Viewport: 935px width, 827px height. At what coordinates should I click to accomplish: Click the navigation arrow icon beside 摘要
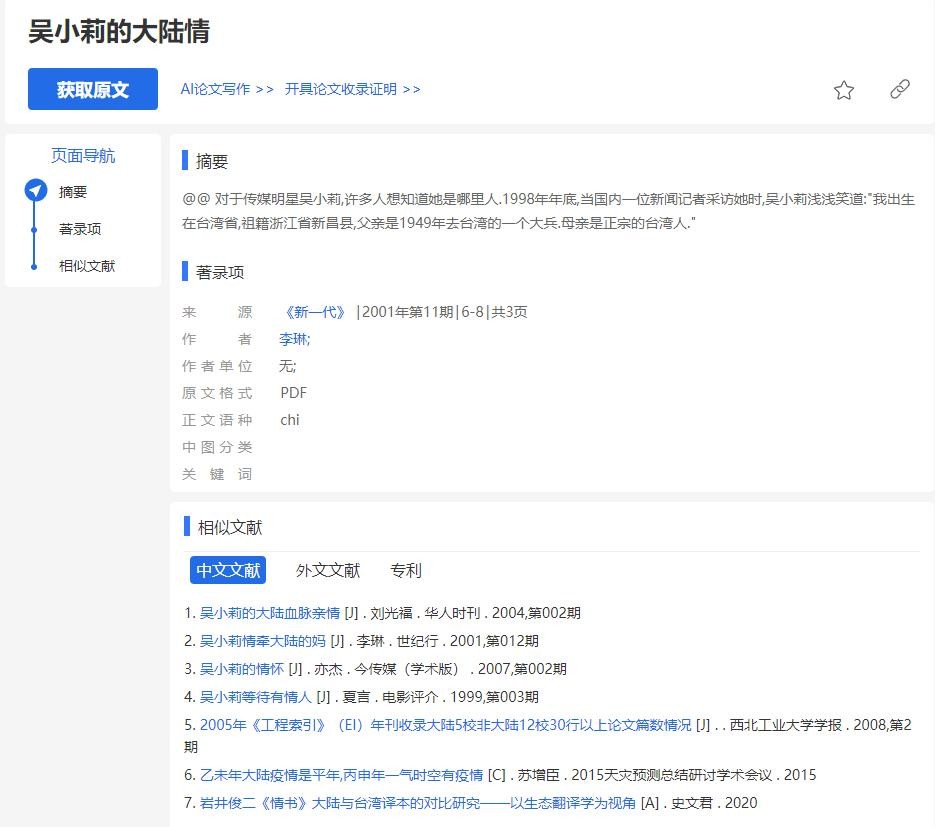[36, 192]
